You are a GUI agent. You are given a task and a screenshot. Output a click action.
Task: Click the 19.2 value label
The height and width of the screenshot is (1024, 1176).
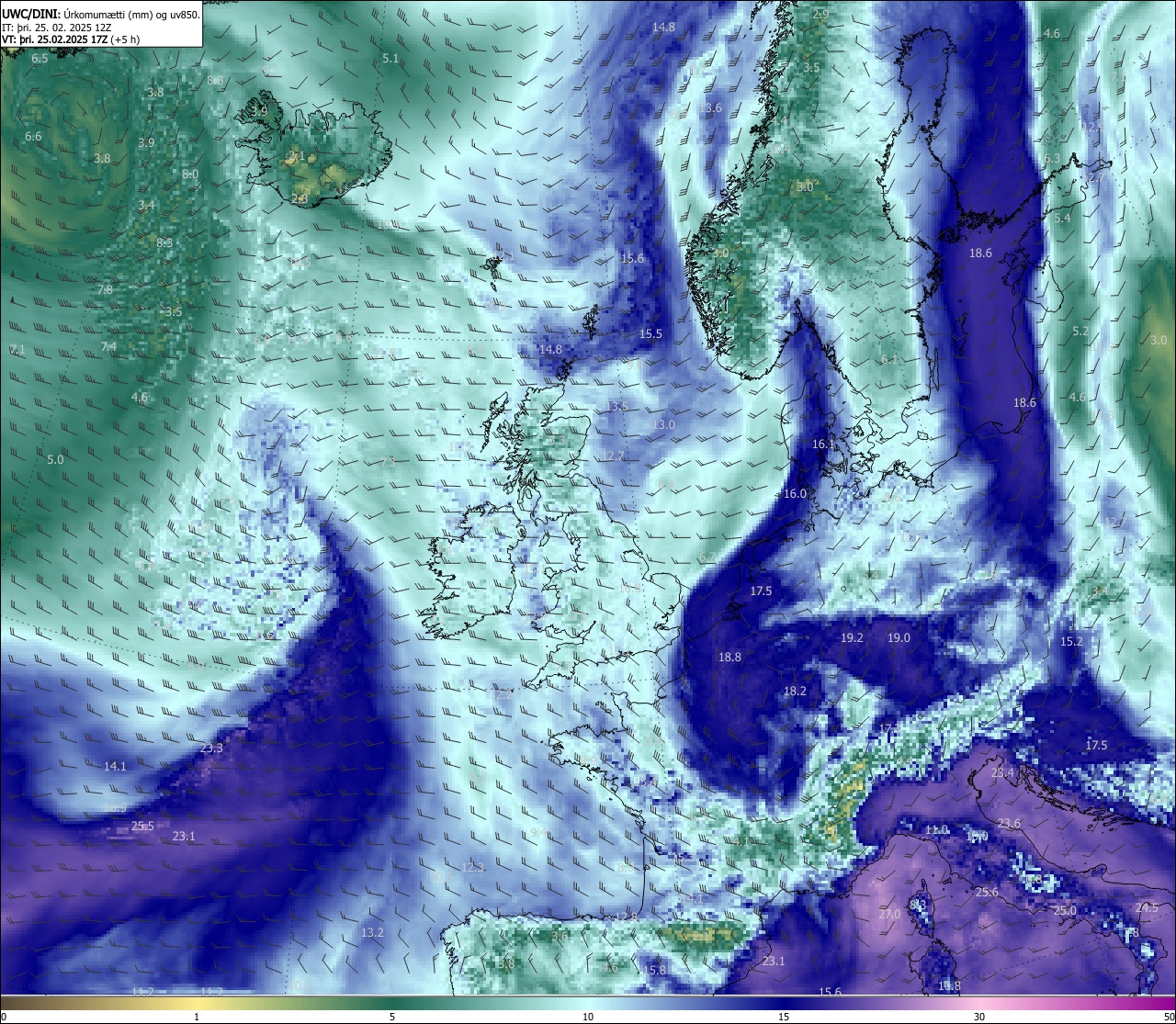[852, 638]
